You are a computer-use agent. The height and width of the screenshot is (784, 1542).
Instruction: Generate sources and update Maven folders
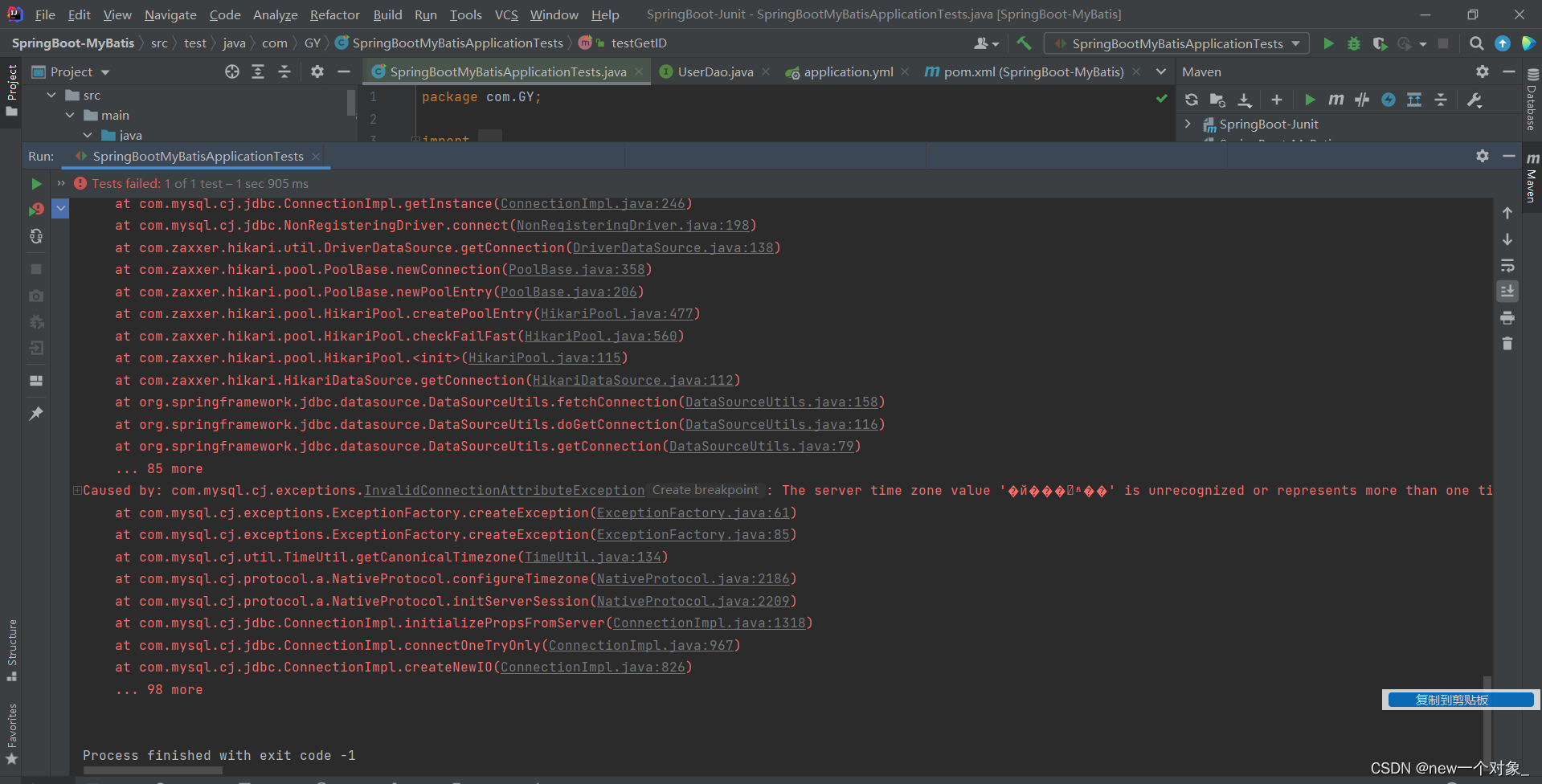click(1217, 100)
